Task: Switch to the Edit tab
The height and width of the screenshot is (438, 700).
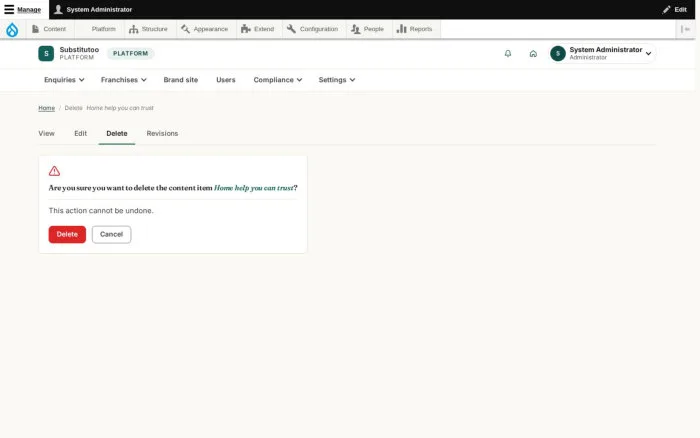Action: click(80, 133)
